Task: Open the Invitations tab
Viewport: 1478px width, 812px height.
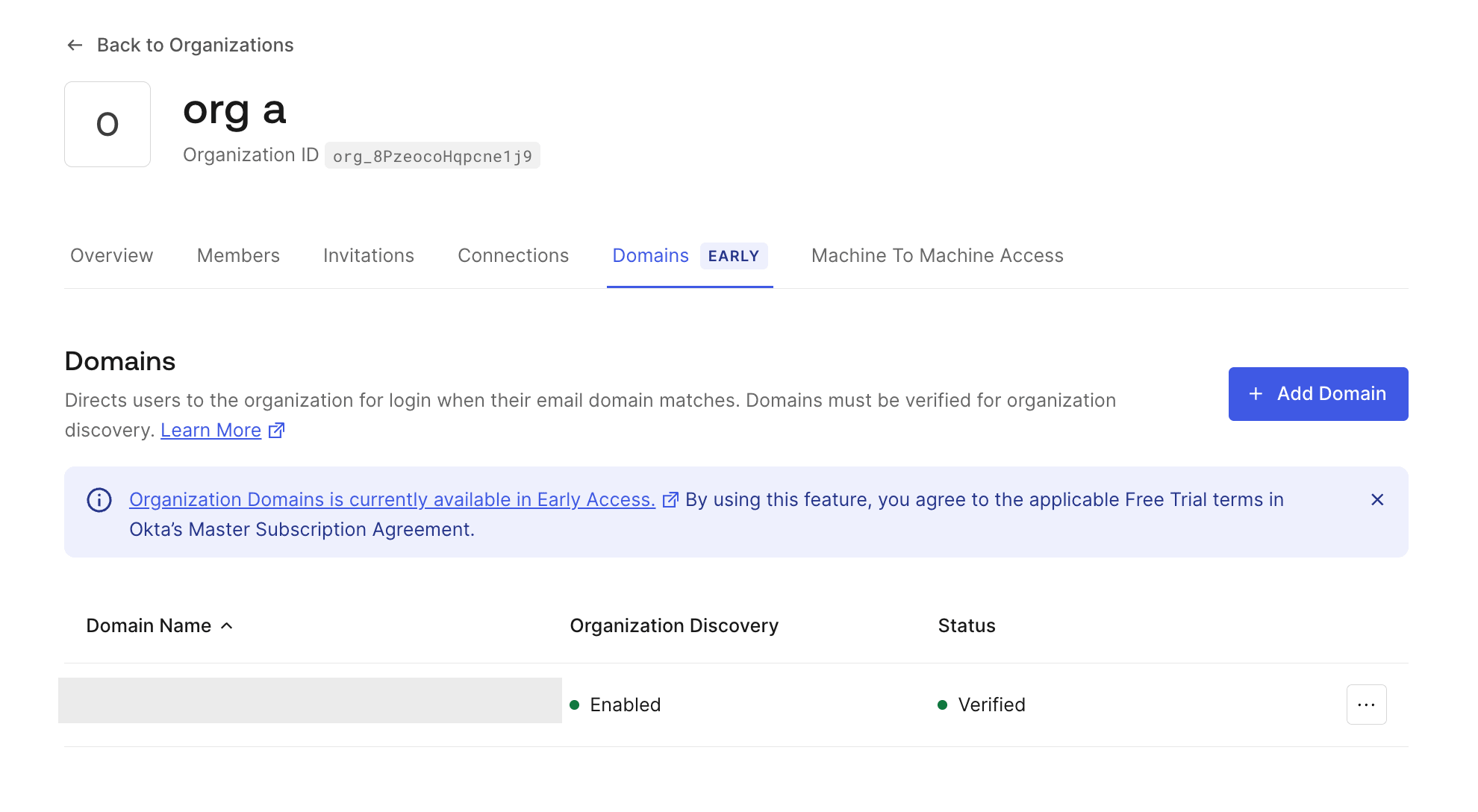Action: [368, 255]
